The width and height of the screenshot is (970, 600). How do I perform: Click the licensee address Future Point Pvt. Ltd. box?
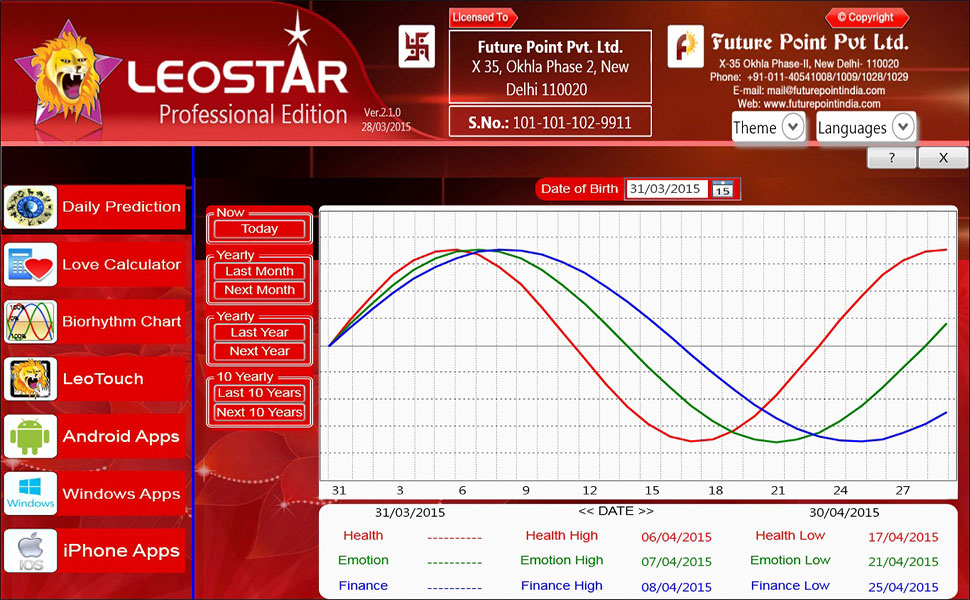(x=550, y=67)
